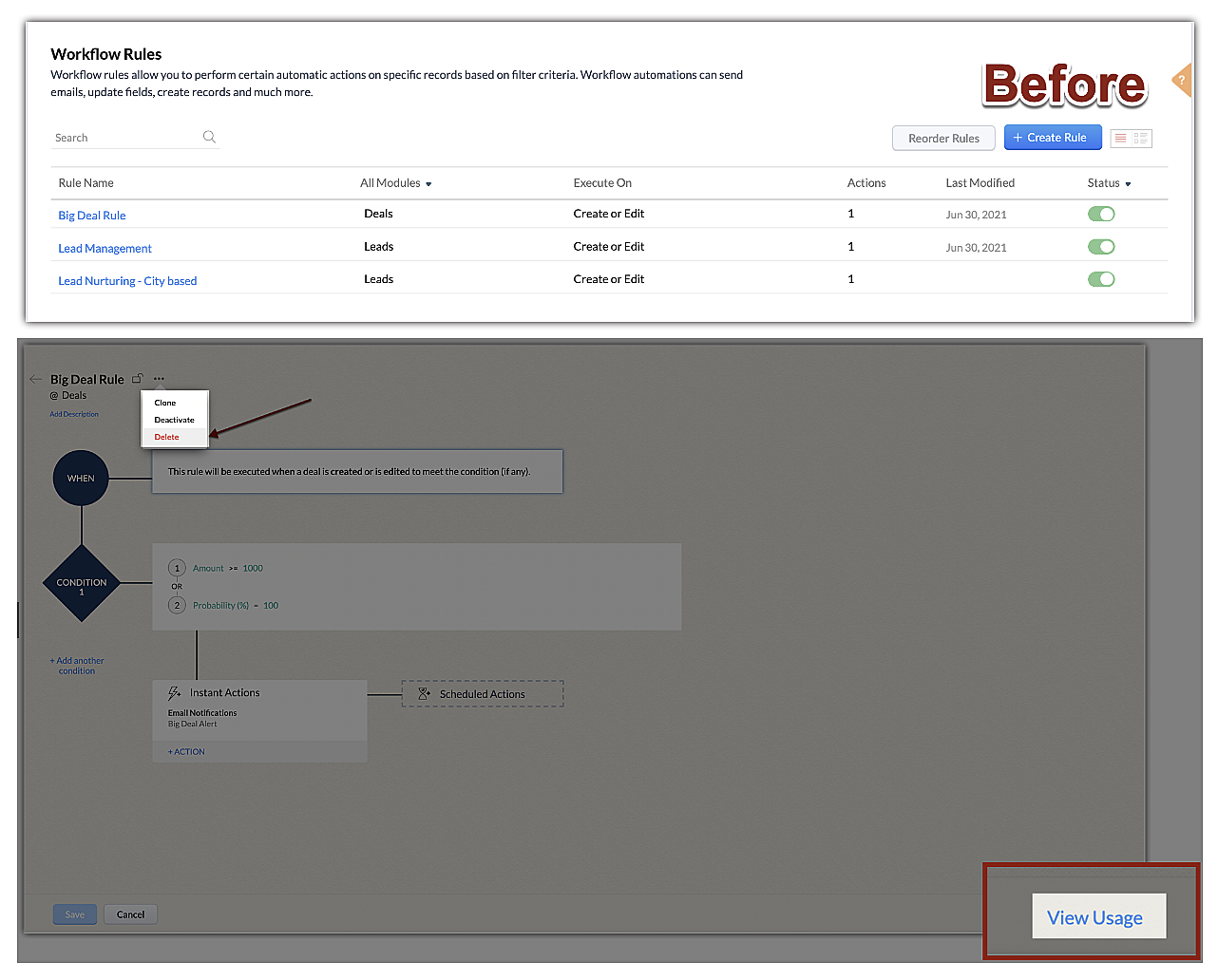Click the Create Rule button
Viewport: 1218px width, 980px height.
point(1052,138)
